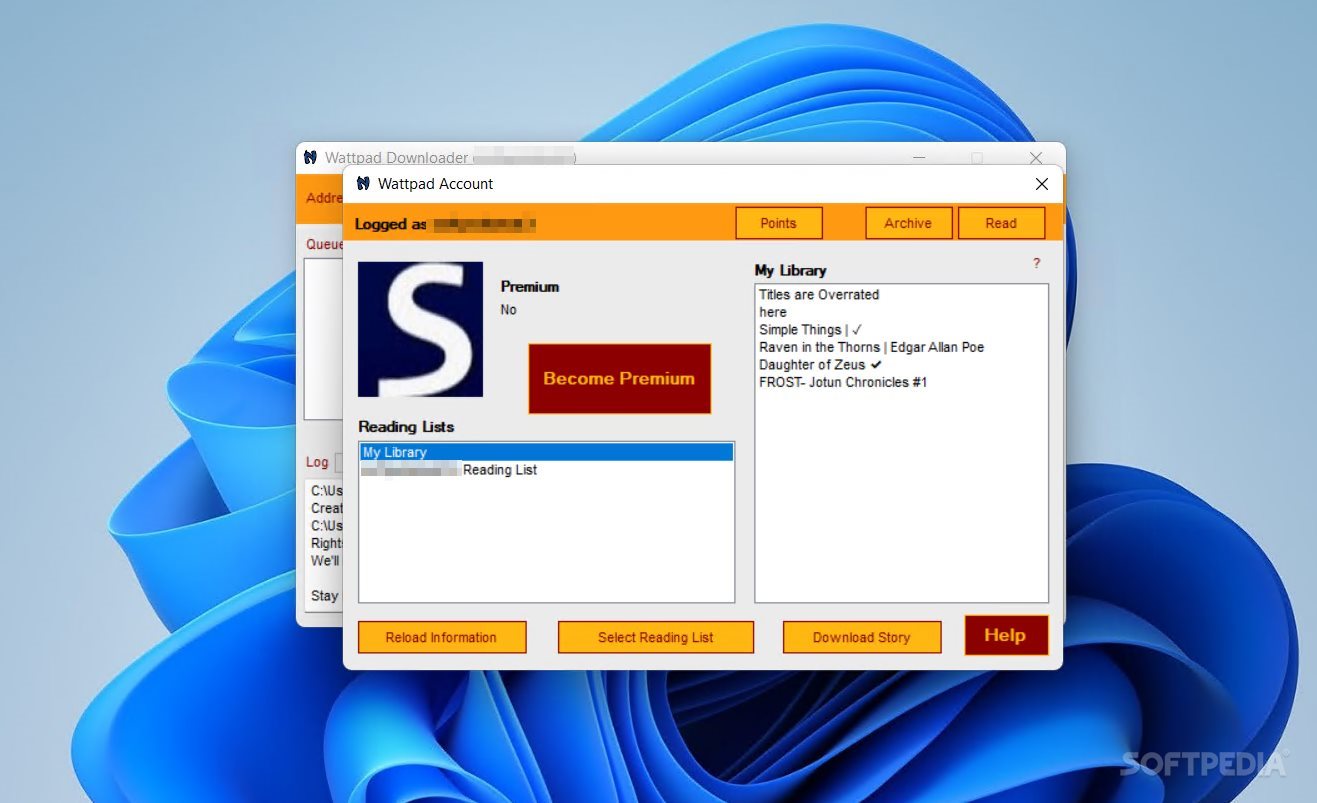
Task: Click the Log label in Wattpad Downloader
Action: (317, 462)
